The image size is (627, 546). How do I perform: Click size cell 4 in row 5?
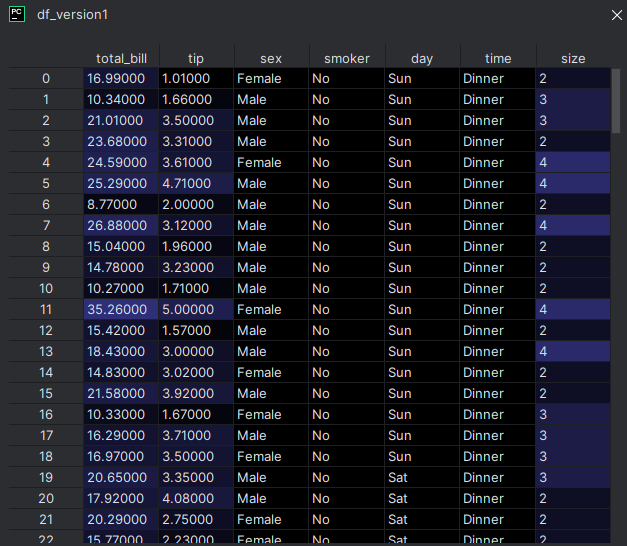573,184
